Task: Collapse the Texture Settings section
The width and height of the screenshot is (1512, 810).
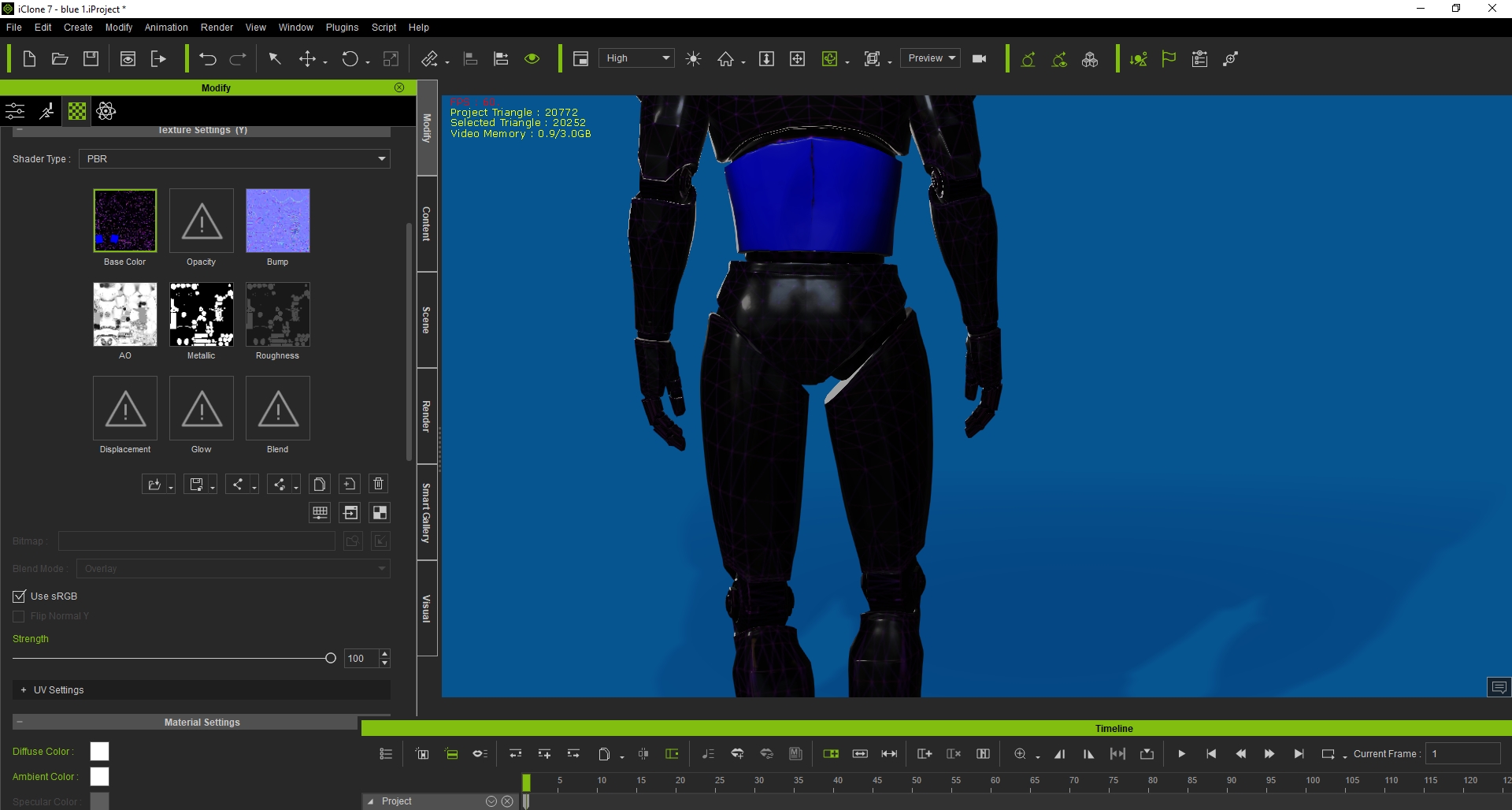Action: (20, 131)
